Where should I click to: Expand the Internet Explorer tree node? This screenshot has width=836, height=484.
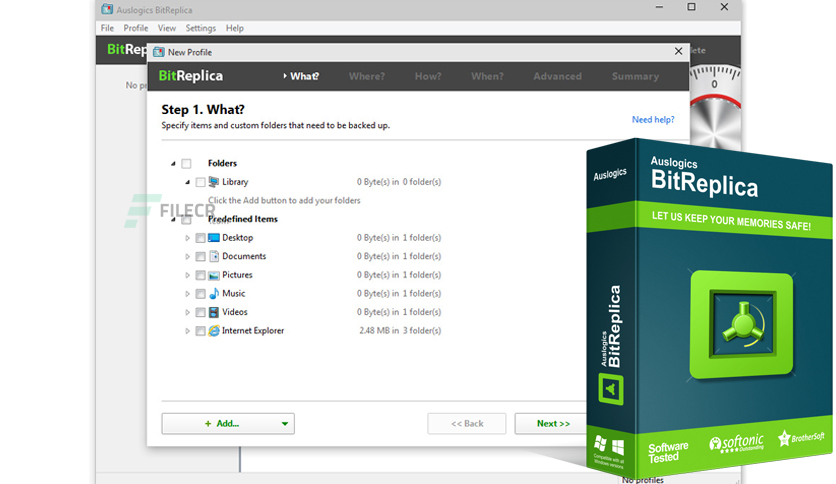[187, 331]
